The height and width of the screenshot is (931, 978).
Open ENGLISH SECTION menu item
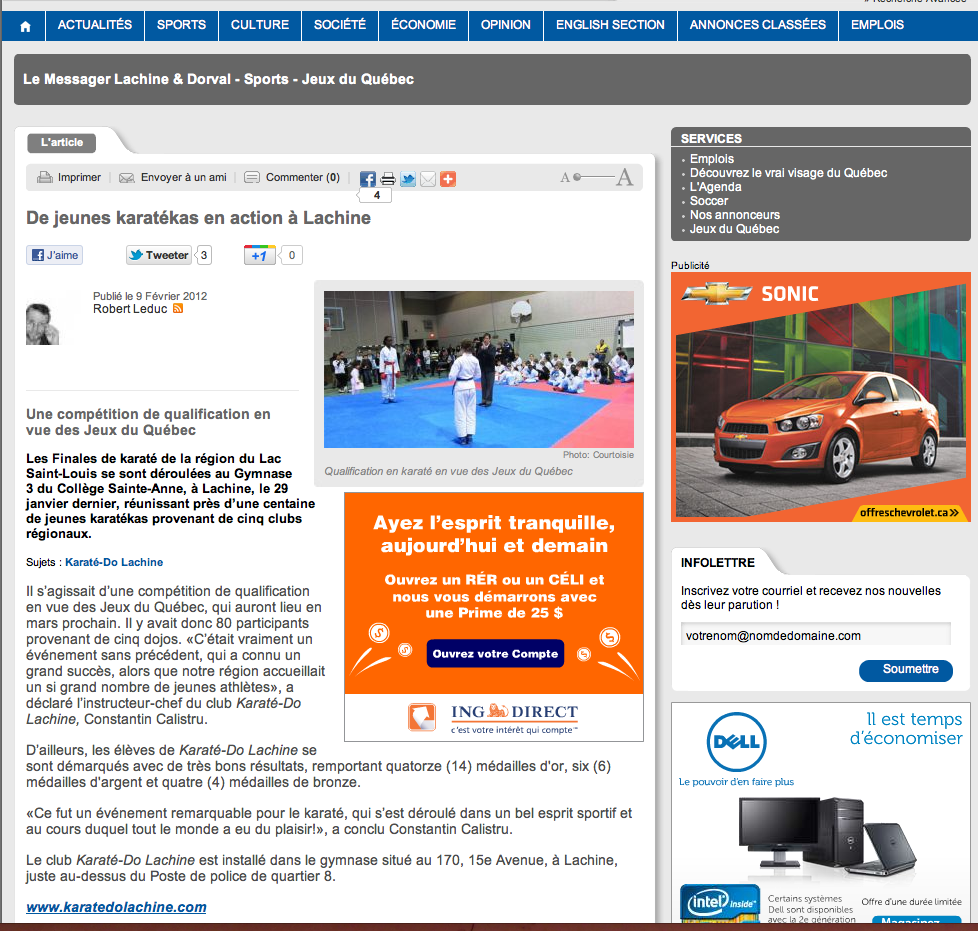click(611, 25)
